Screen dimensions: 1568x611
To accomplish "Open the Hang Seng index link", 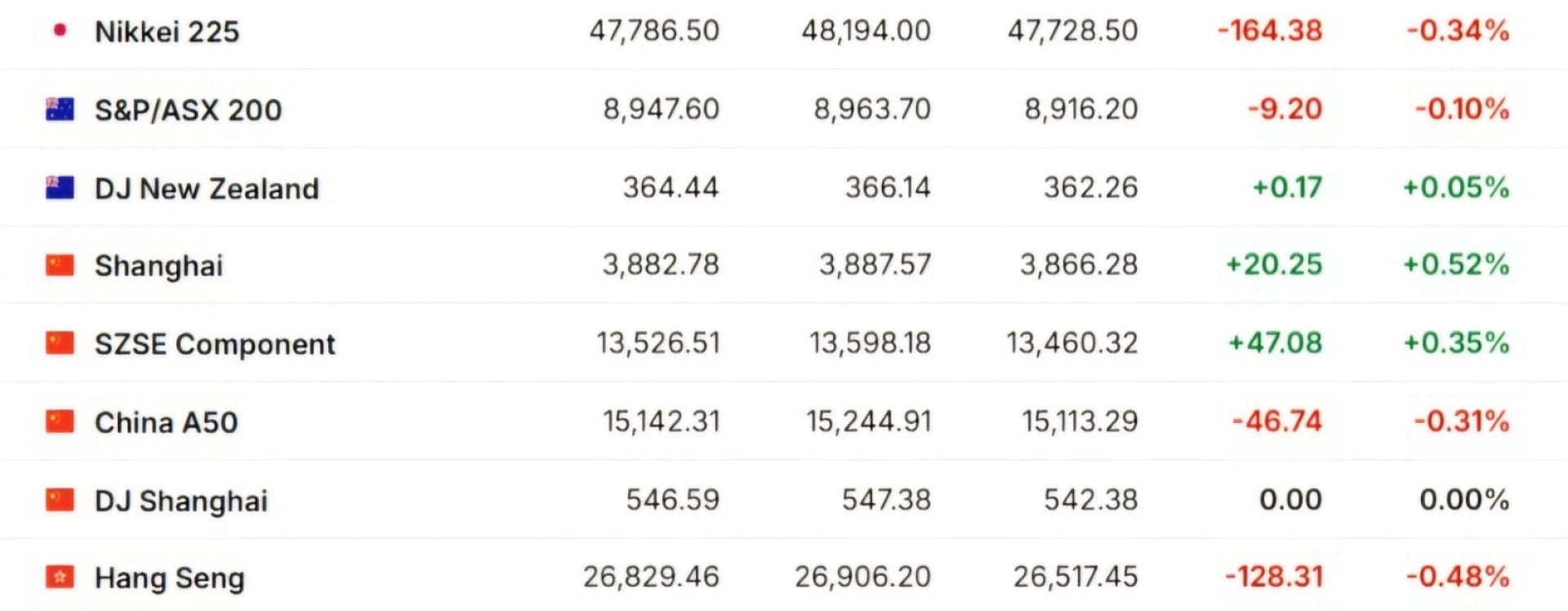I will click(169, 578).
